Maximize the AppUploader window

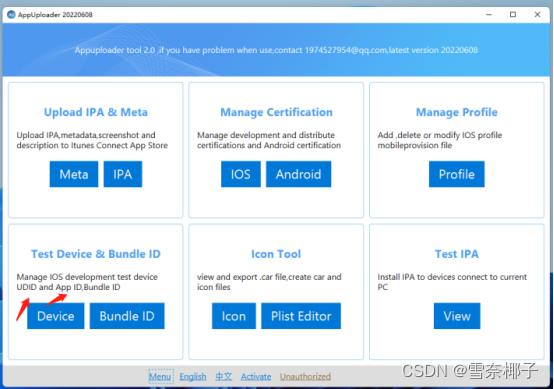coord(513,14)
